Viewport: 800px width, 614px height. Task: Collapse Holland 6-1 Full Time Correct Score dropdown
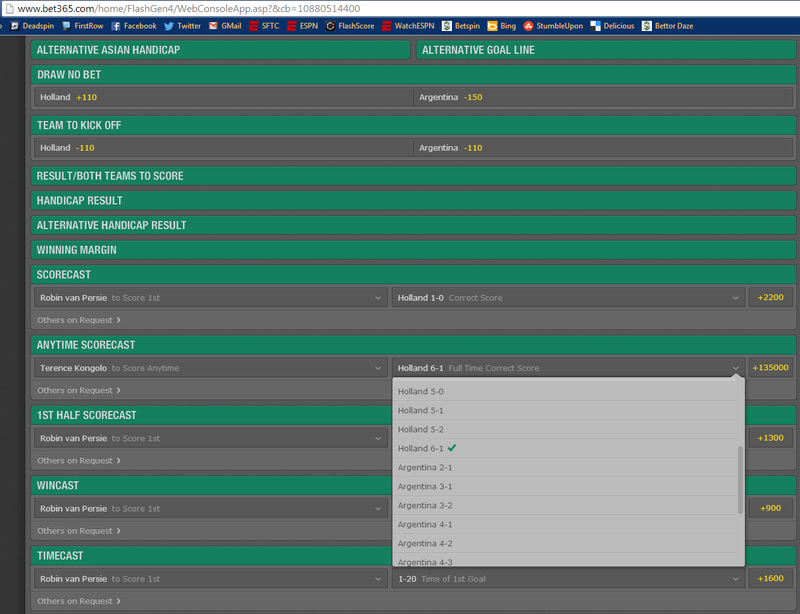coord(568,368)
